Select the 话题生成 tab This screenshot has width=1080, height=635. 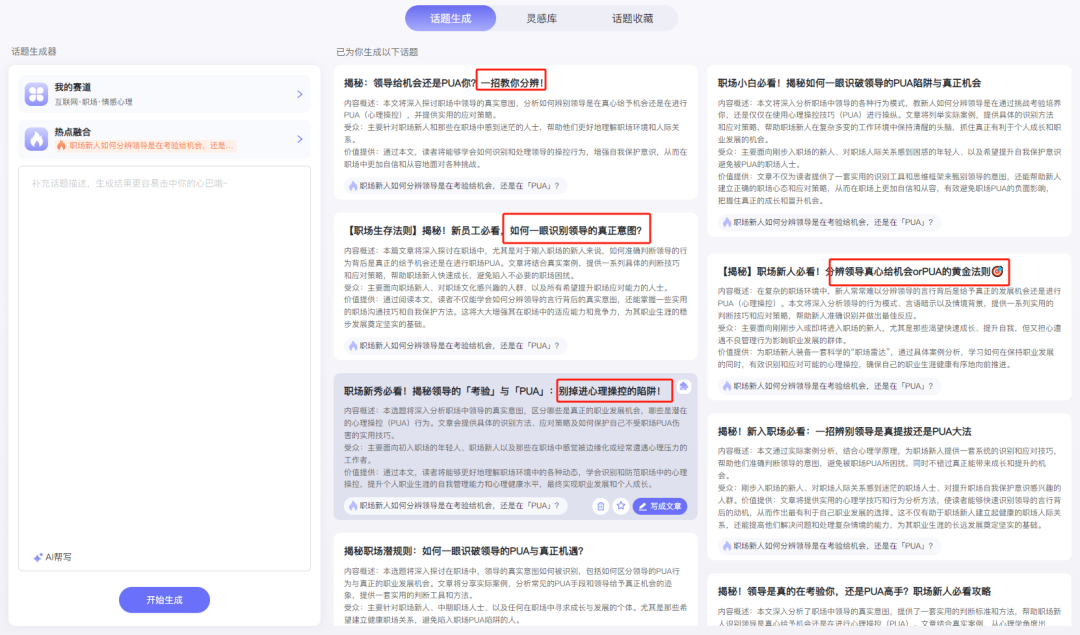pos(450,18)
